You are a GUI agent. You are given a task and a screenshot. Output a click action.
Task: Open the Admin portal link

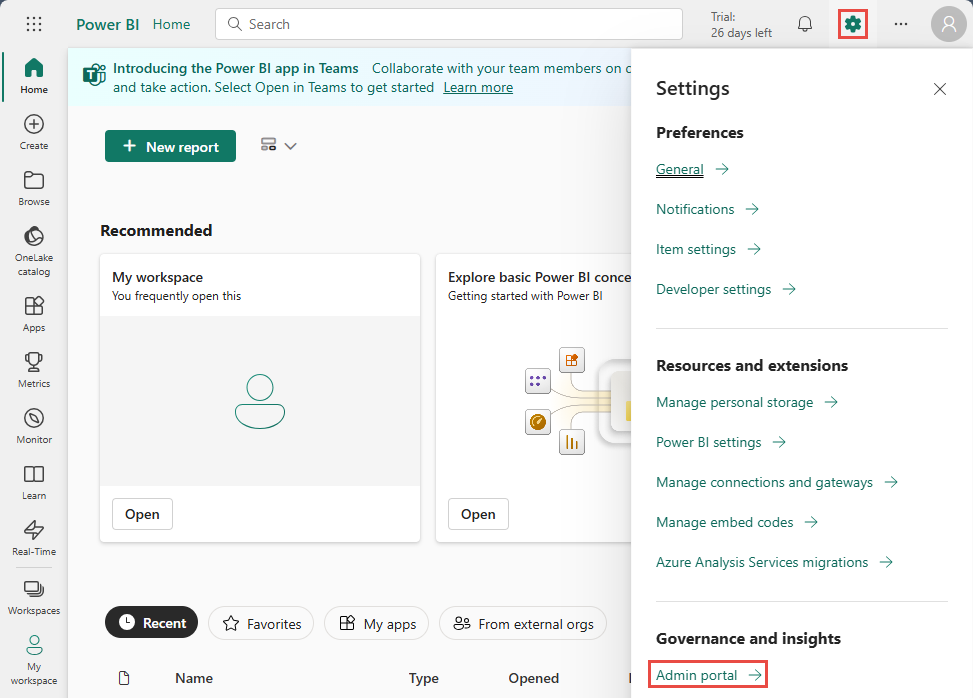tap(708, 676)
